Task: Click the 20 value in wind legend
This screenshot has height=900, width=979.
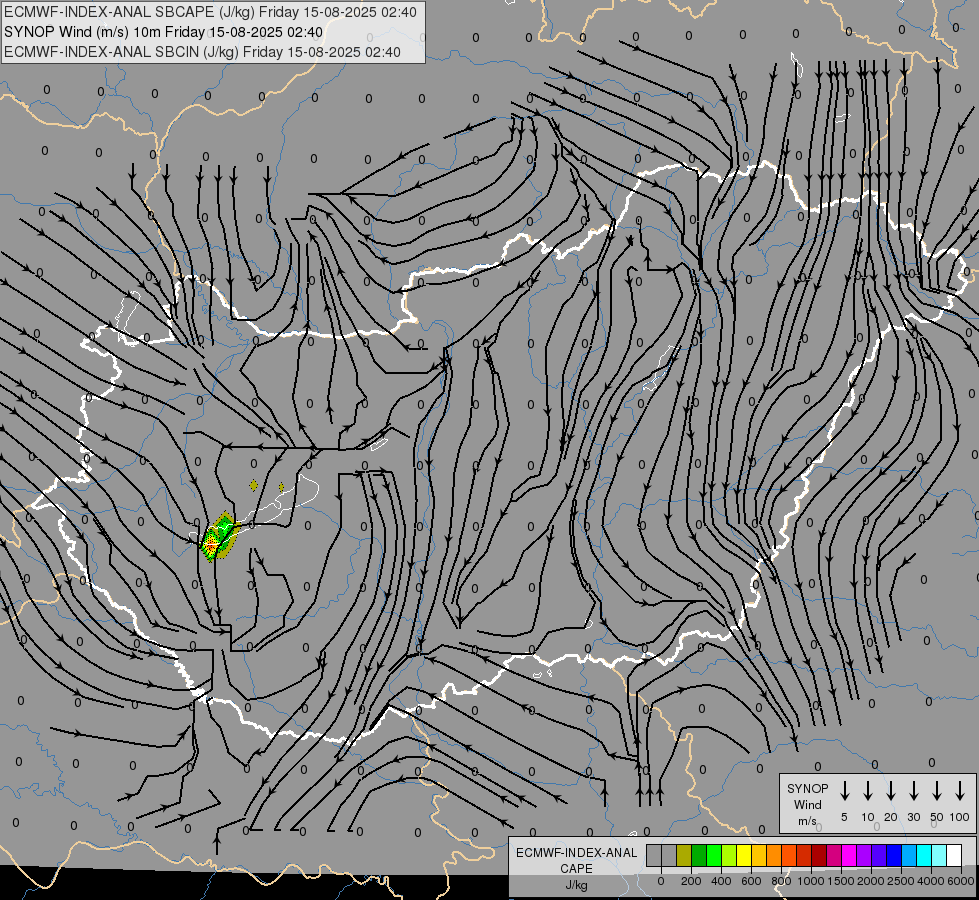Action: pyautogui.click(x=890, y=817)
